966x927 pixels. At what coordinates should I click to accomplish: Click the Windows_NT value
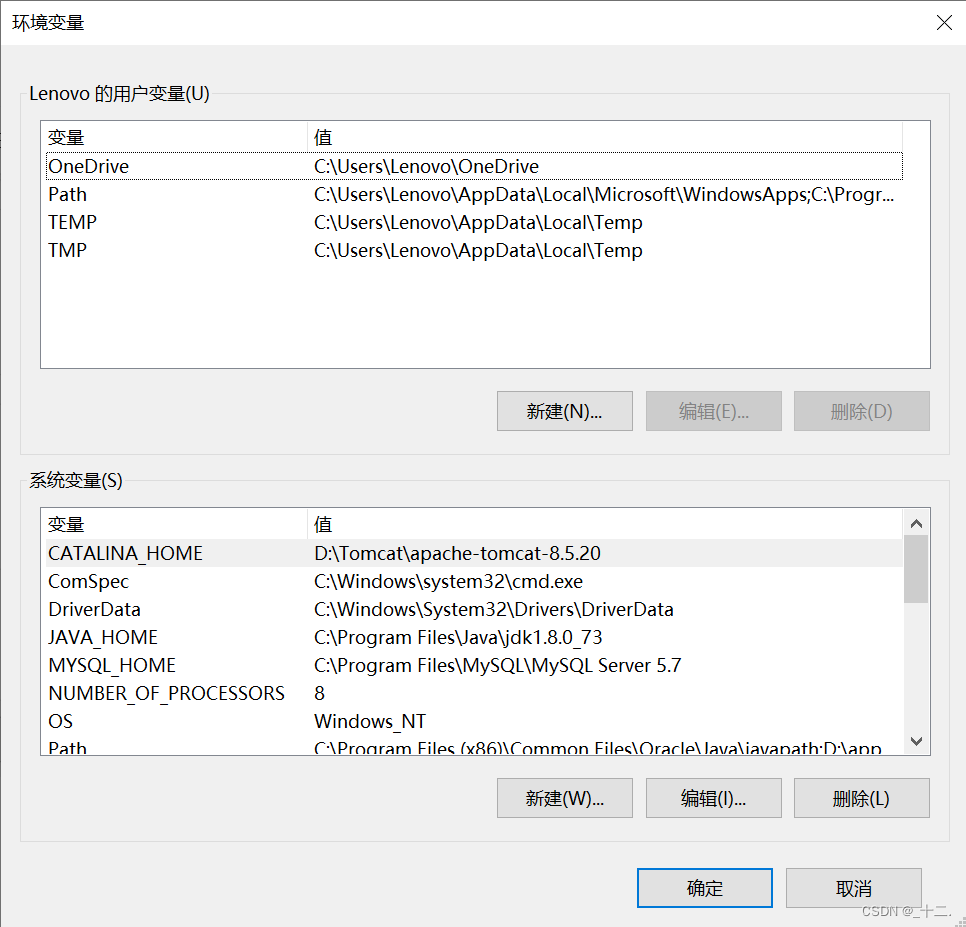pos(370,721)
